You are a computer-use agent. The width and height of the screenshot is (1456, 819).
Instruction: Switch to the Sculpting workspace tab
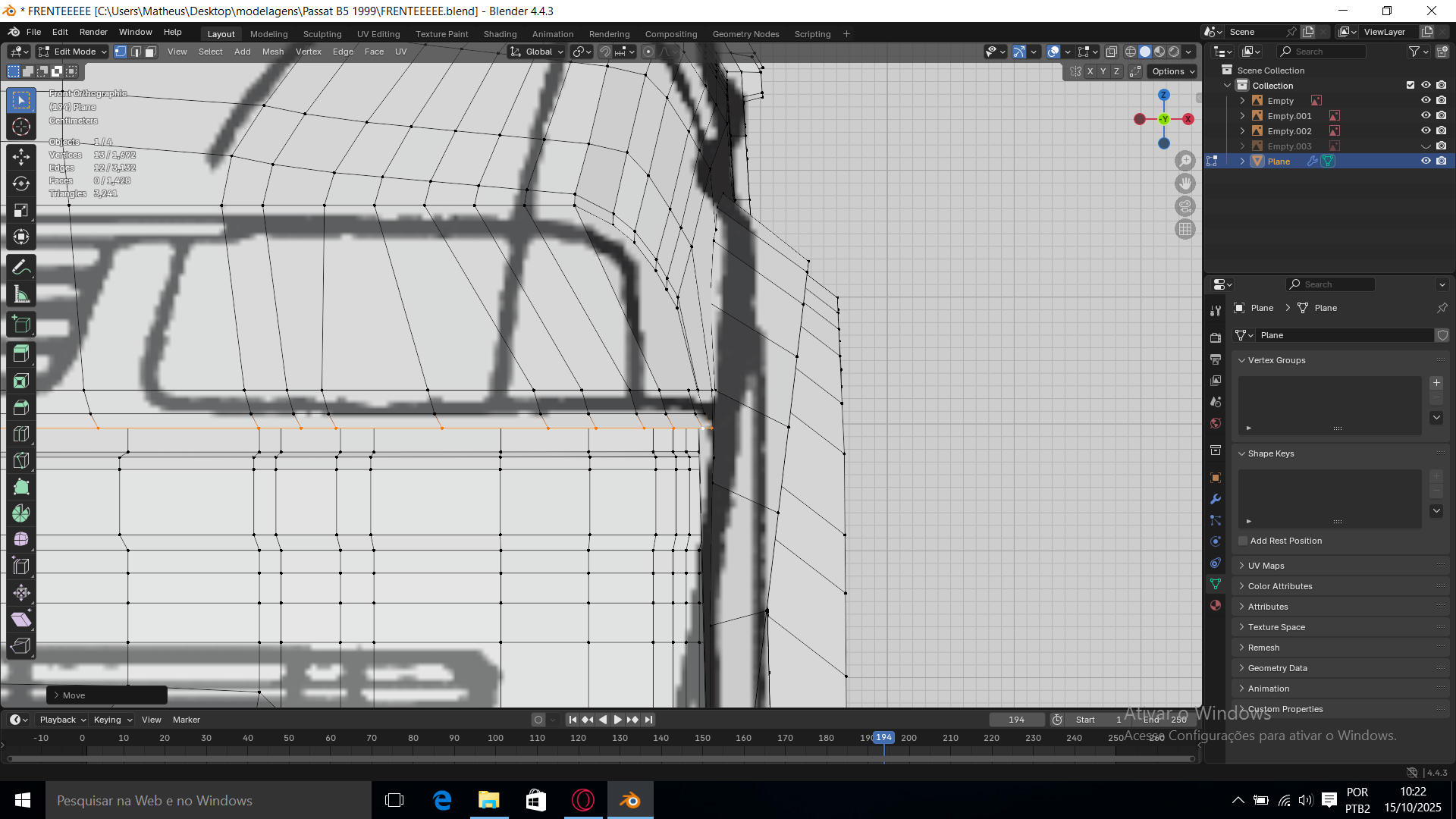pos(322,34)
